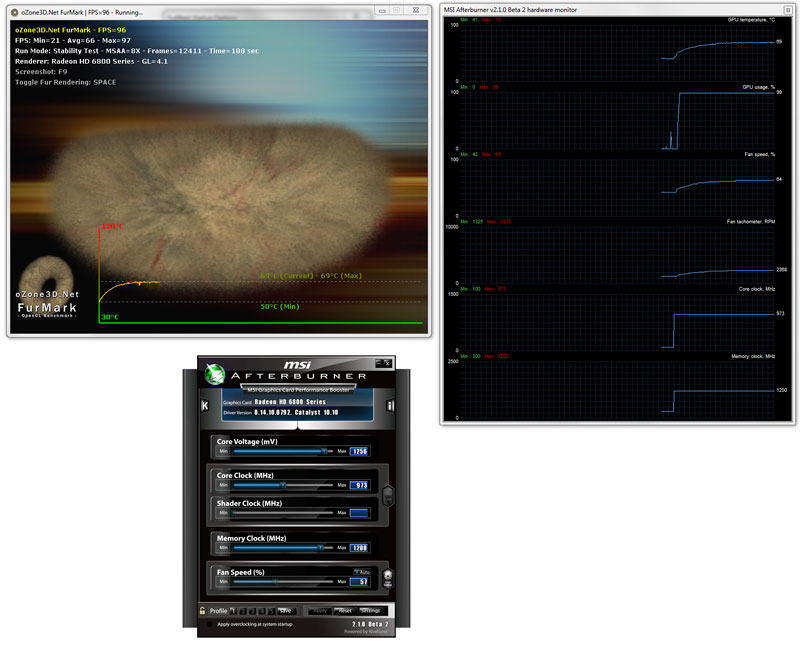Click the Kombustor K icon

click(205, 405)
